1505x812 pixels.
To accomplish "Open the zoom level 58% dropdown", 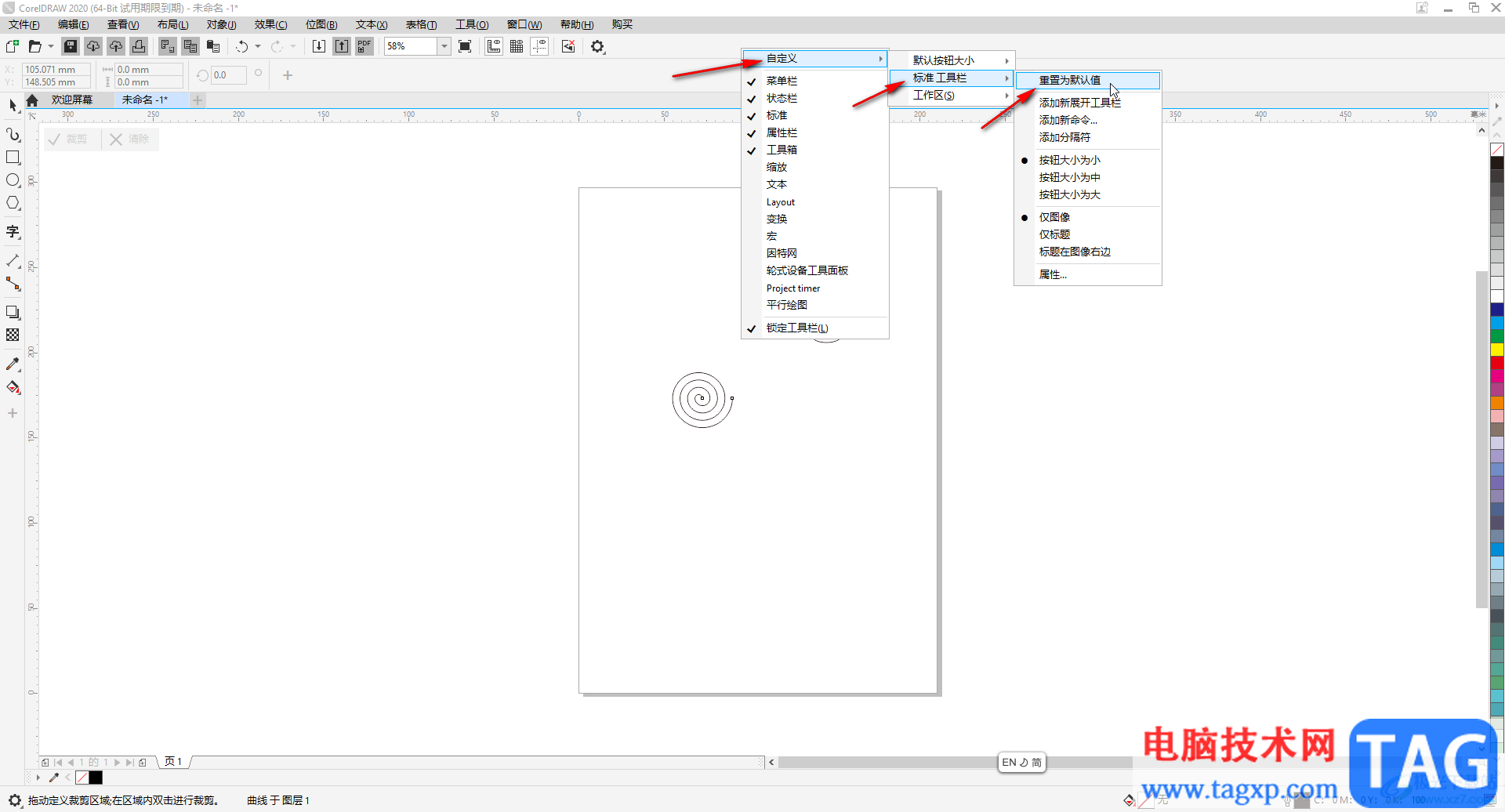I will tap(444, 46).
